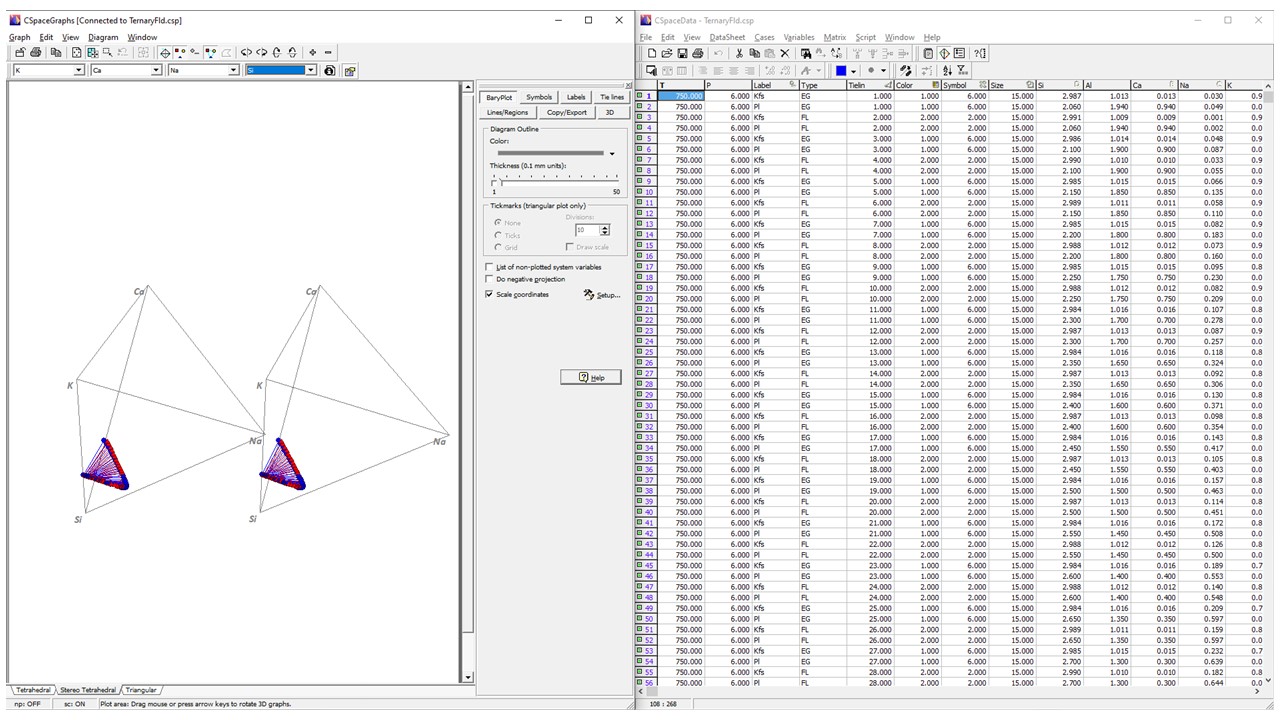Switch to the Triangular tab

tap(141, 690)
